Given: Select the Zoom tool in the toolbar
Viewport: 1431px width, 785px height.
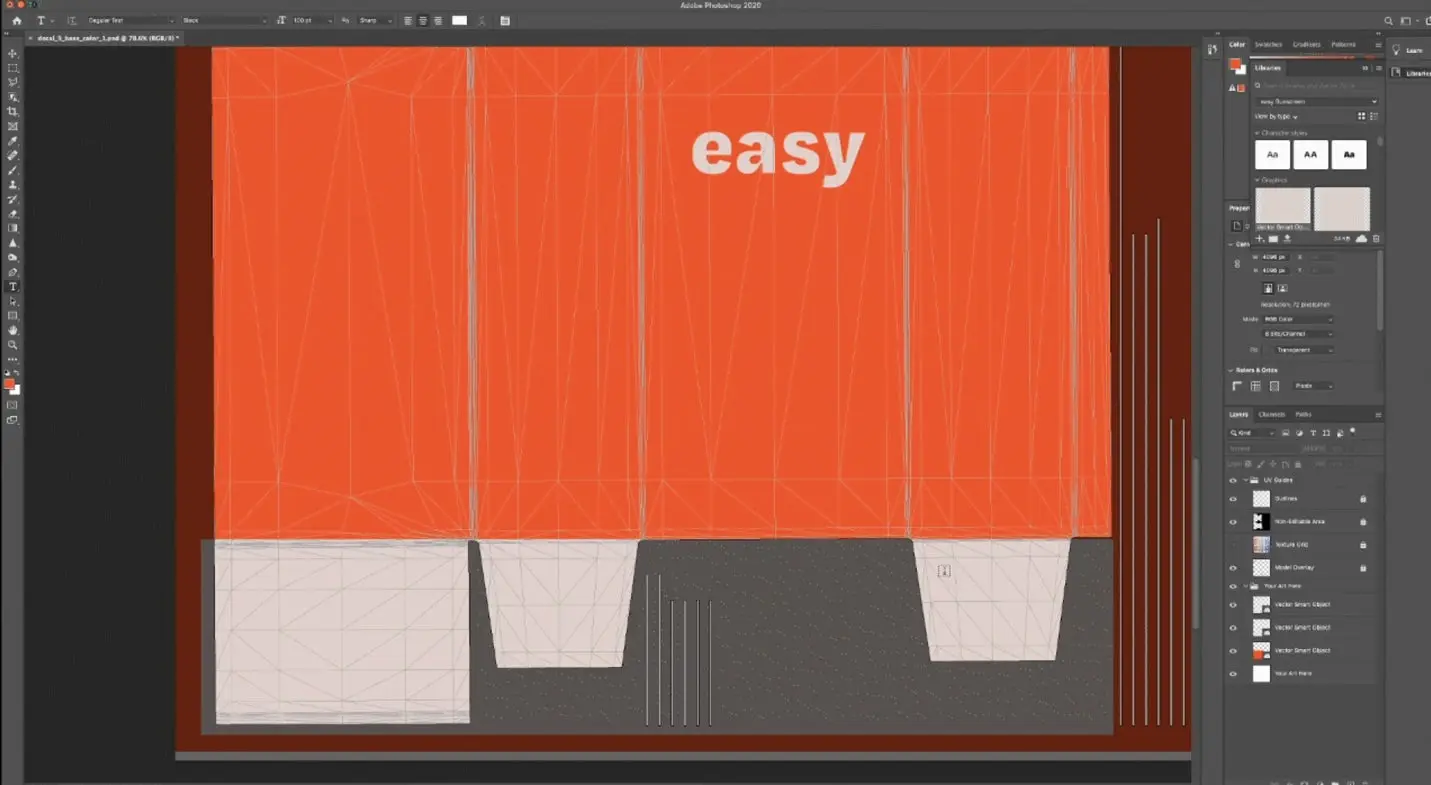Looking at the screenshot, I should (13, 344).
